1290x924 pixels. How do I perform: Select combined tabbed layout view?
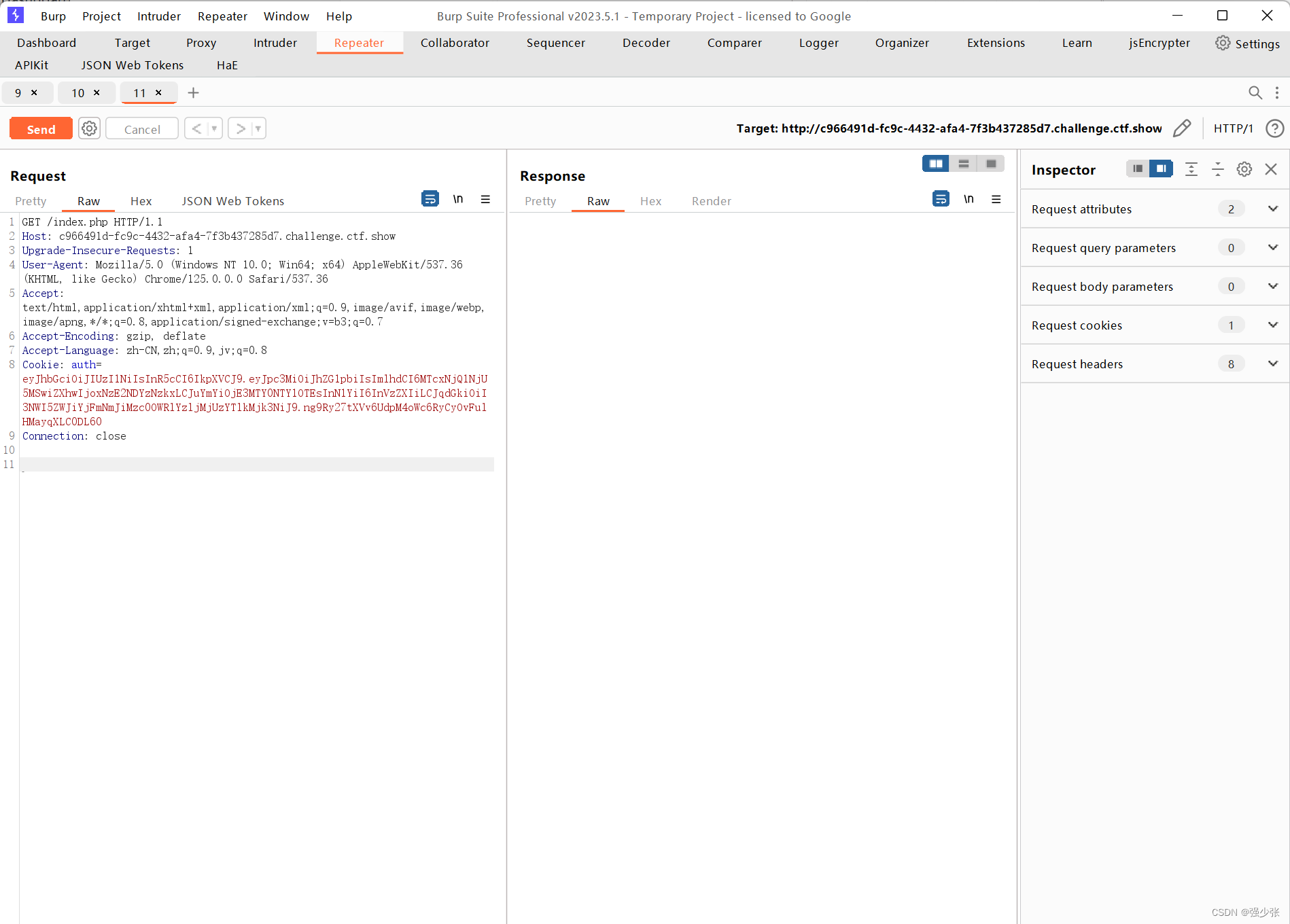click(991, 163)
